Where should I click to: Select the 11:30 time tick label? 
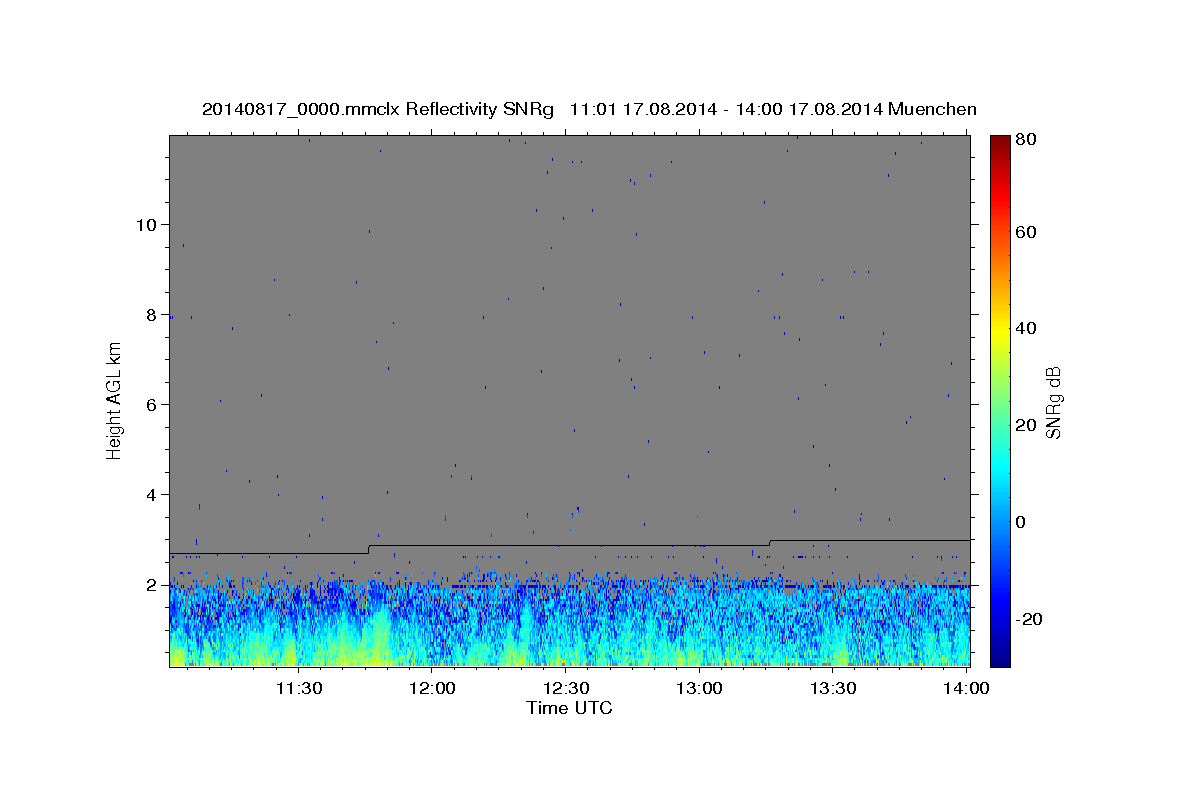pos(298,688)
